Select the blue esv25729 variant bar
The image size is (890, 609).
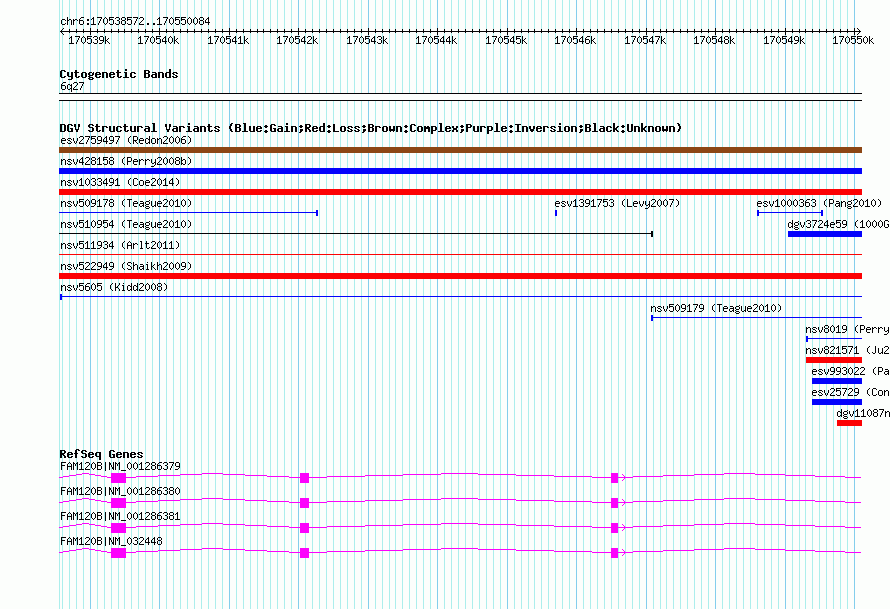click(837, 402)
